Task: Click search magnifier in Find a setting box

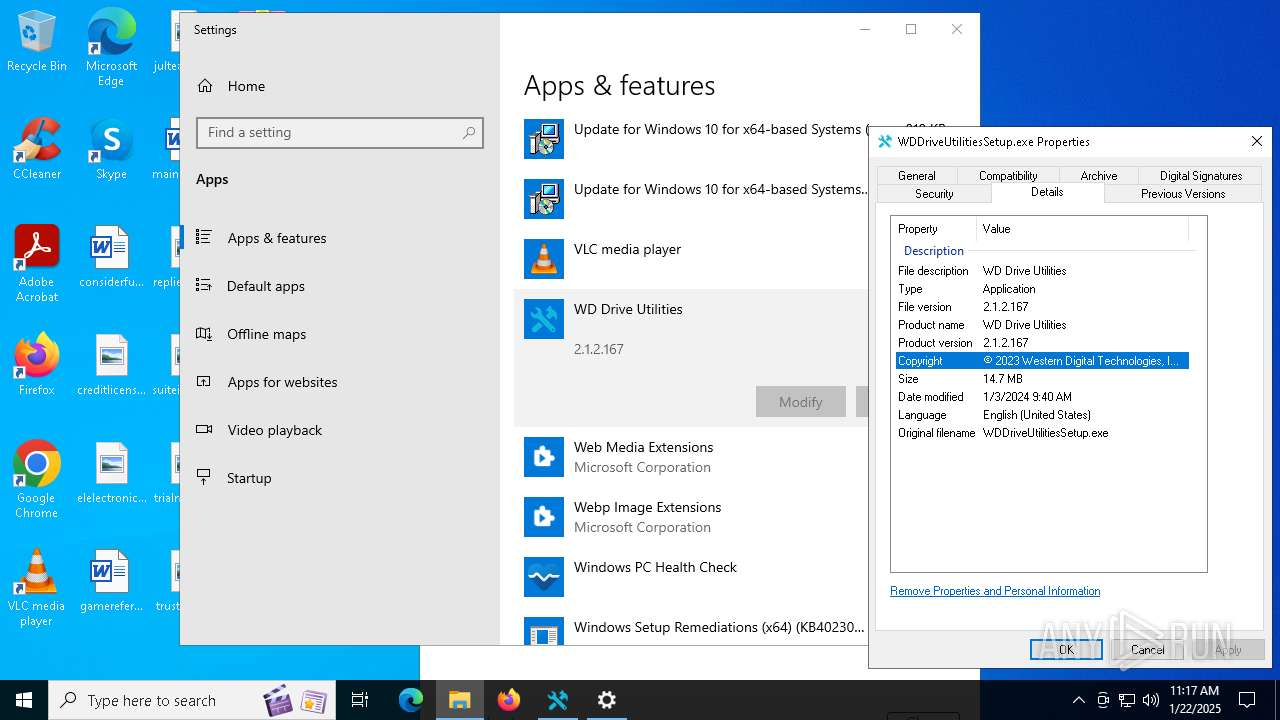Action: (469, 132)
